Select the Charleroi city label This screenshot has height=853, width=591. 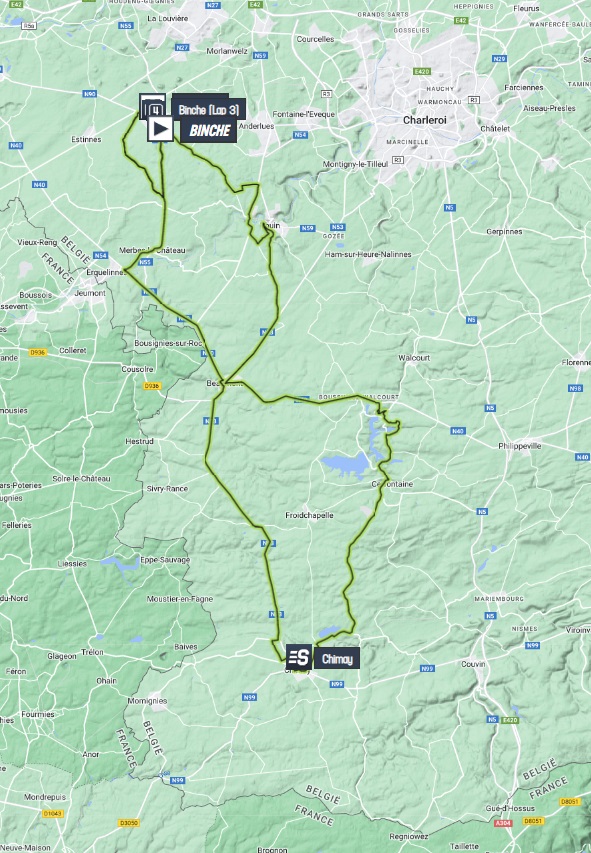click(424, 120)
